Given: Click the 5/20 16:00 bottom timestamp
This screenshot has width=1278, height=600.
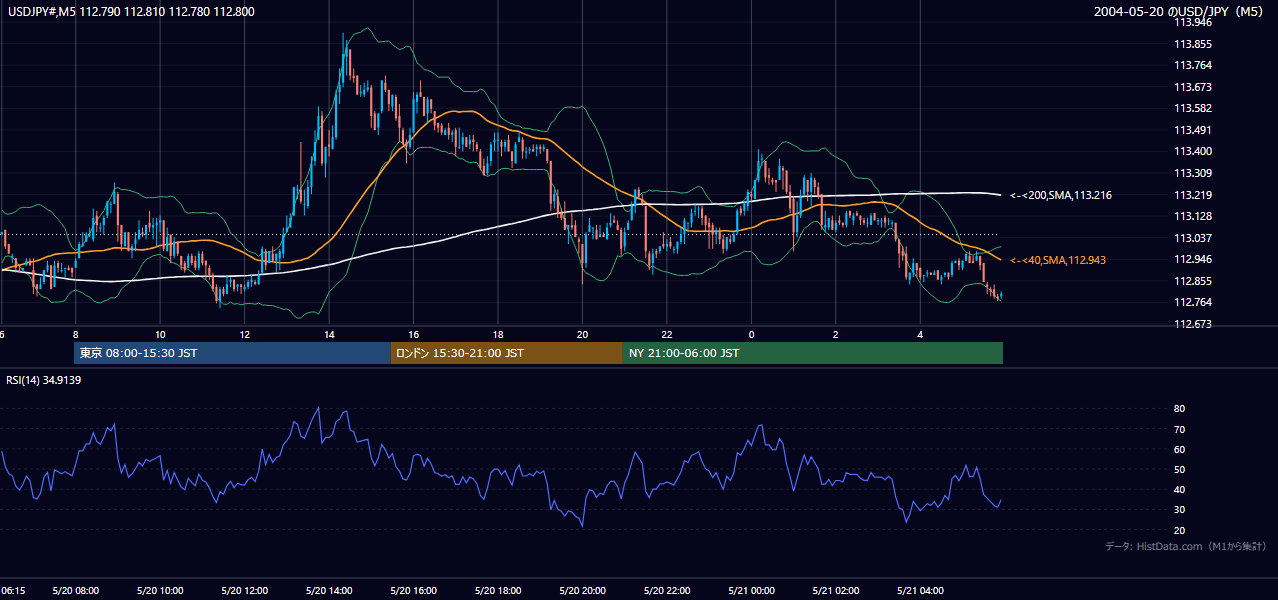Looking at the screenshot, I should (413, 591).
